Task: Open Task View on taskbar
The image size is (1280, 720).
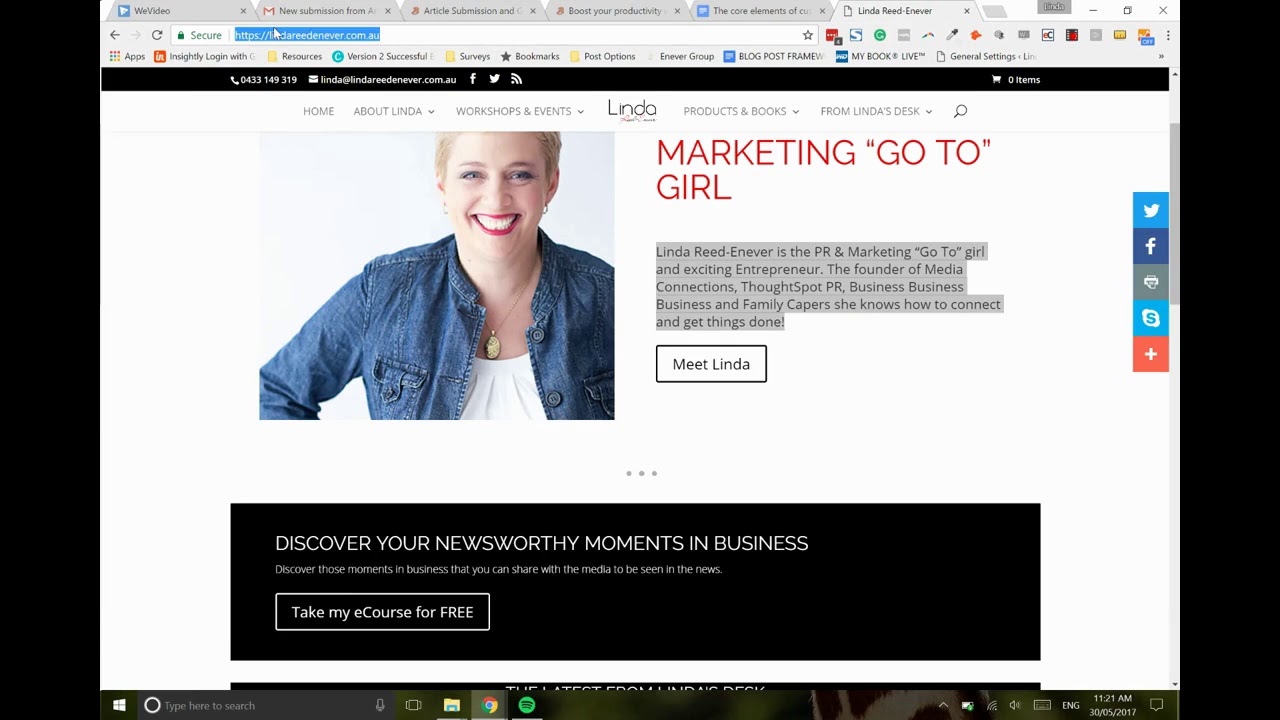Action: click(413, 705)
